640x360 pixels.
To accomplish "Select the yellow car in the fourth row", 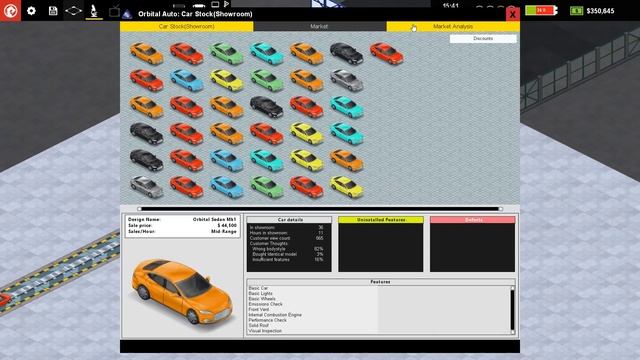I will [307, 133].
